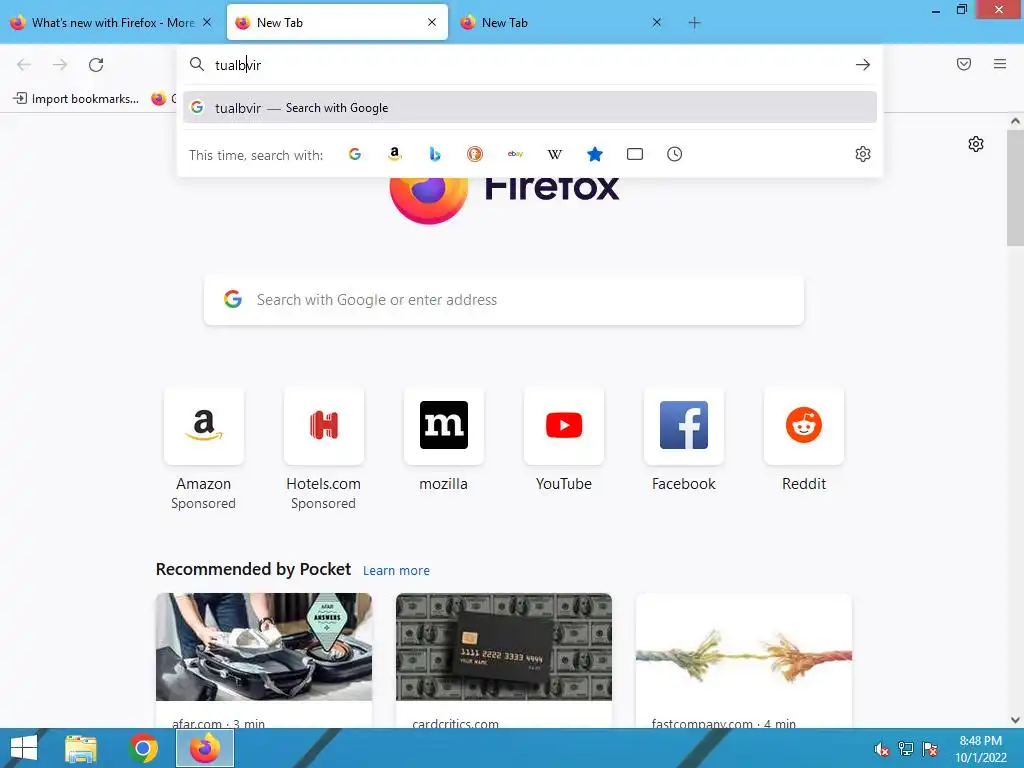Search this time with Google icon
This screenshot has width=1024, height=768.
[355, 154]
